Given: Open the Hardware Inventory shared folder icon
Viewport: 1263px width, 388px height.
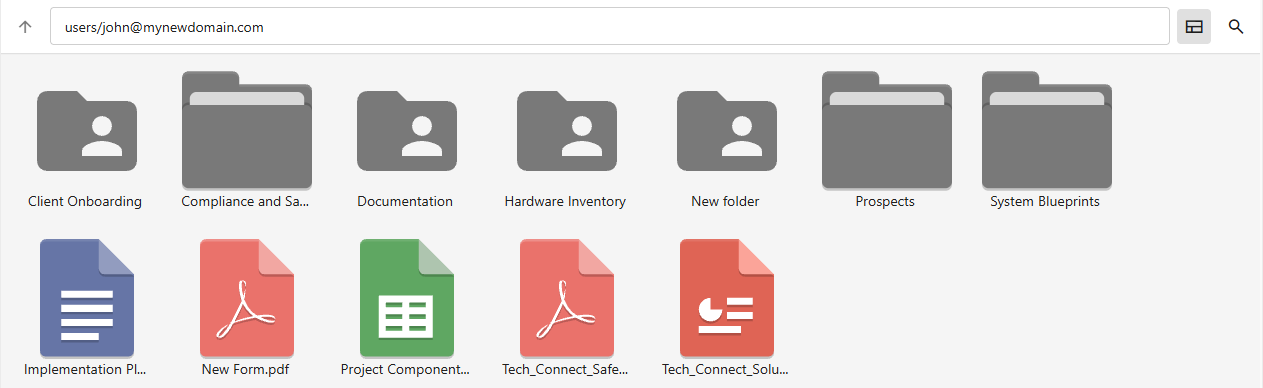Looking at the screenshot, I should coord(567,130).
